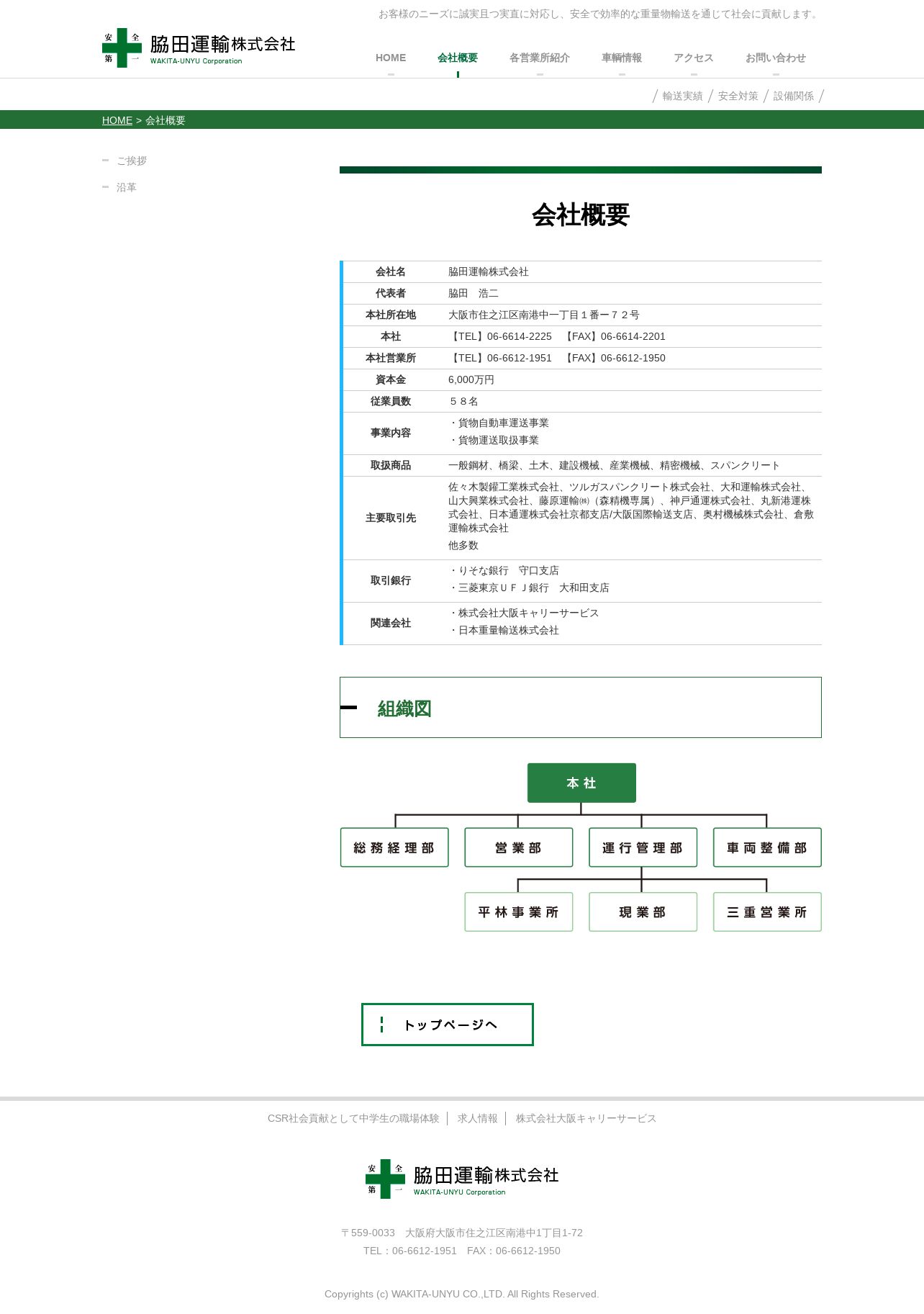Click the address 大阪市住之江区南港中一丁目
The width and height of the screenshot is (924, 1314).
tap(544, 315)
